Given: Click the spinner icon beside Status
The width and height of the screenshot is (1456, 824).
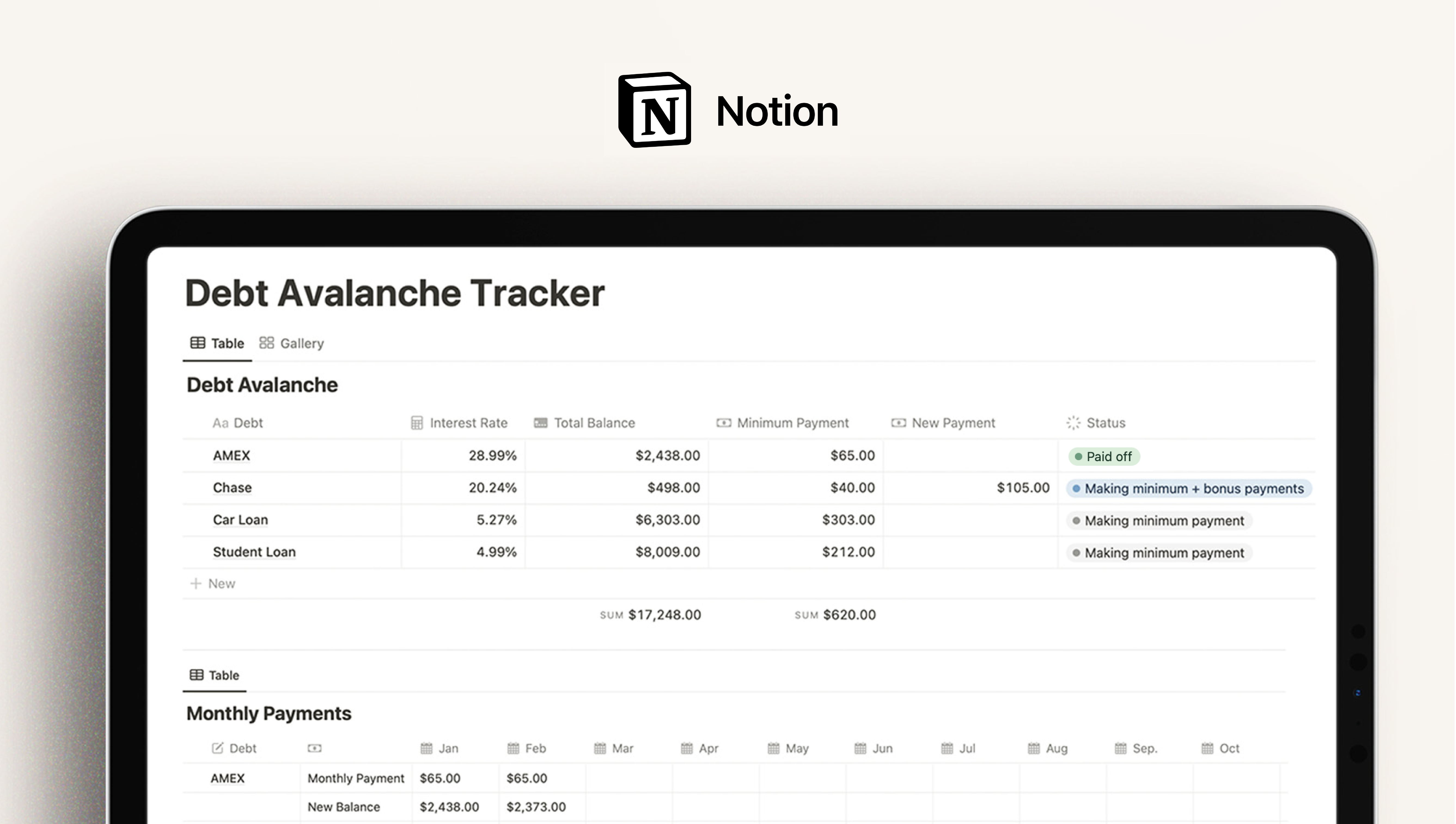Looking at the screenshot, I should click(1074, 422).
